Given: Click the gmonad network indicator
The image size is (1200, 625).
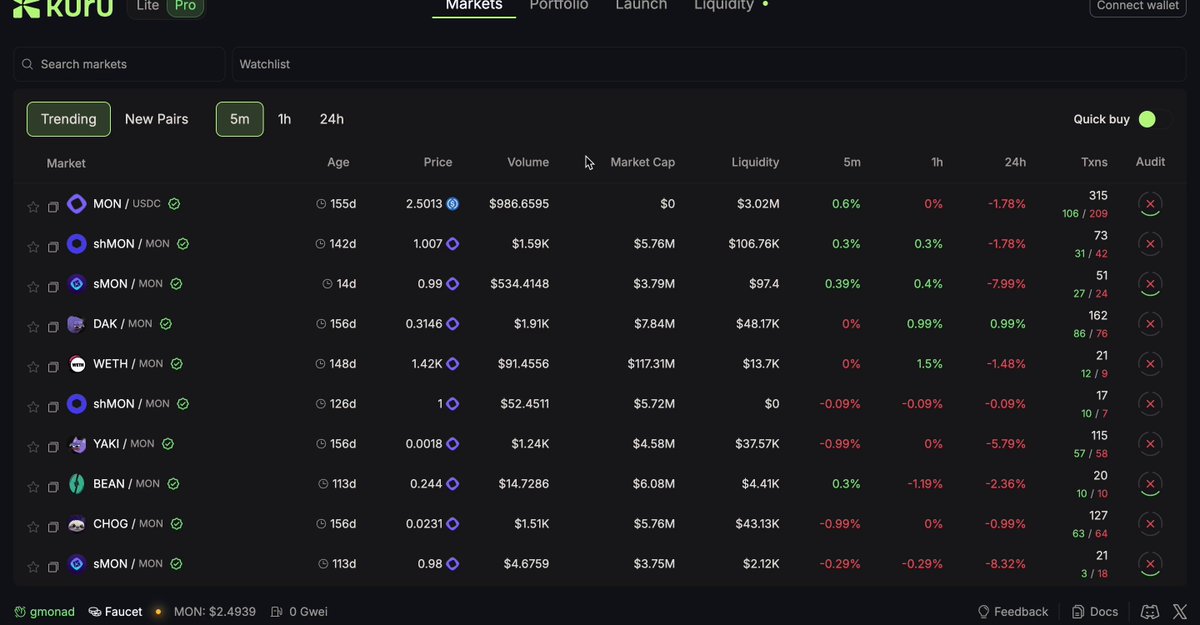Looking at the screenshot, I should tap(44, 611).
